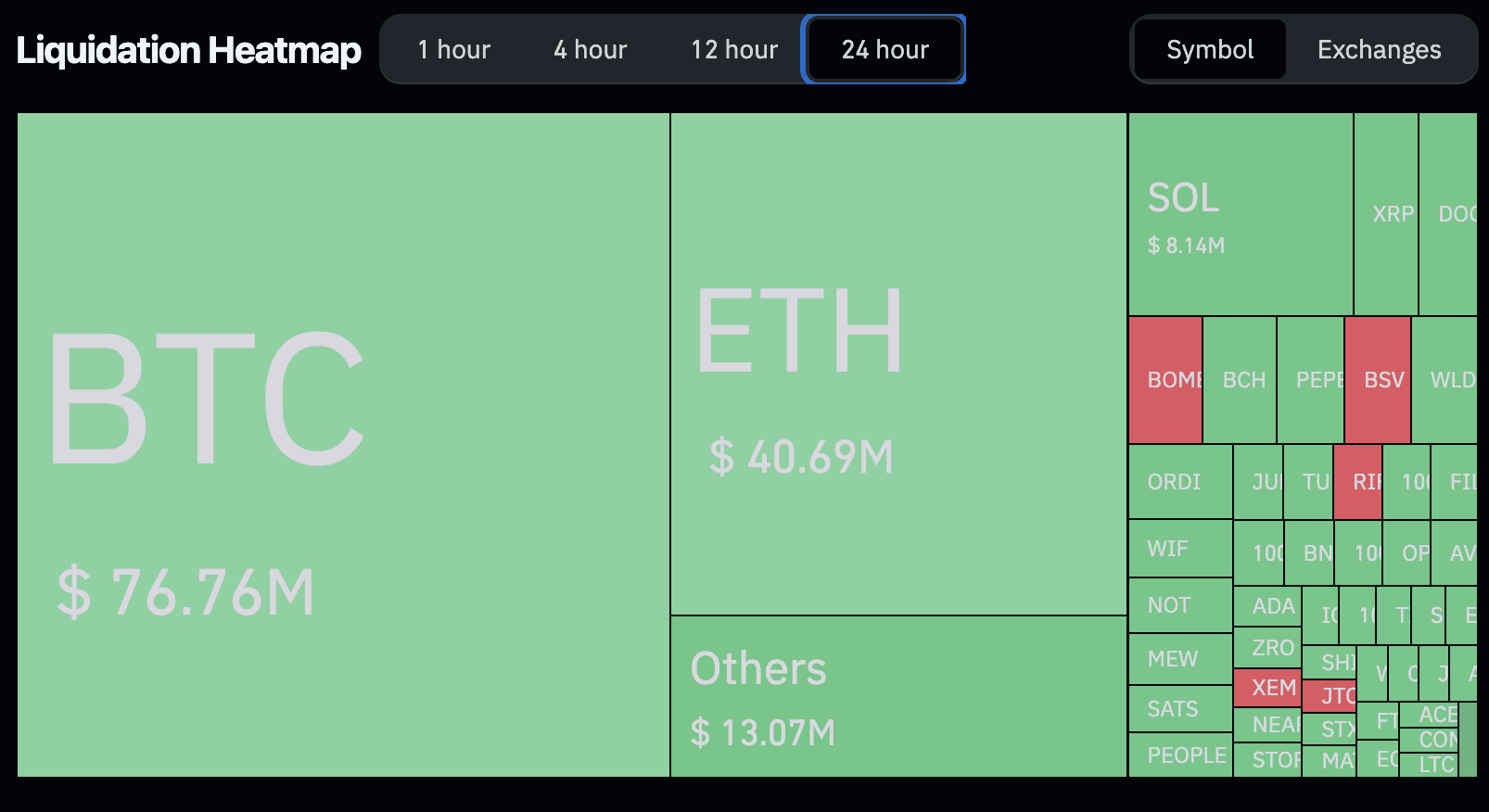Viewport: 1489px width, 812px height.
Task: Choose the 12 hour timeframe
Action: pyautogui.click(x=734, y=49)
